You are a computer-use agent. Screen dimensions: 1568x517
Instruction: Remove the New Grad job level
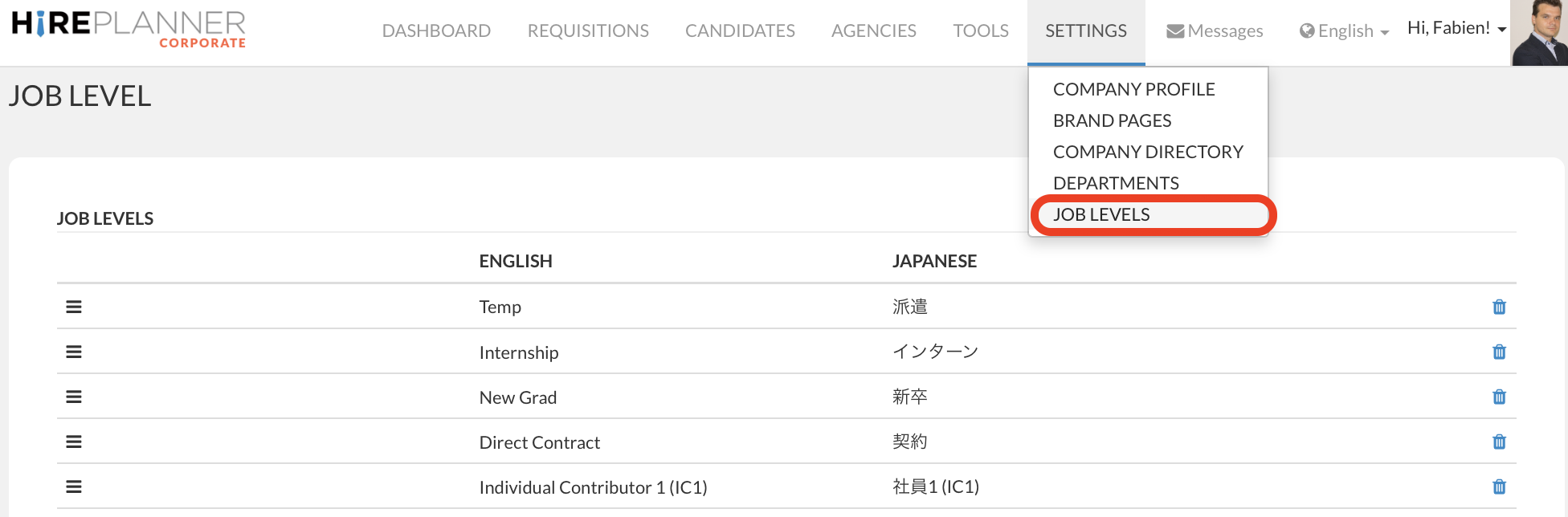1499,397
